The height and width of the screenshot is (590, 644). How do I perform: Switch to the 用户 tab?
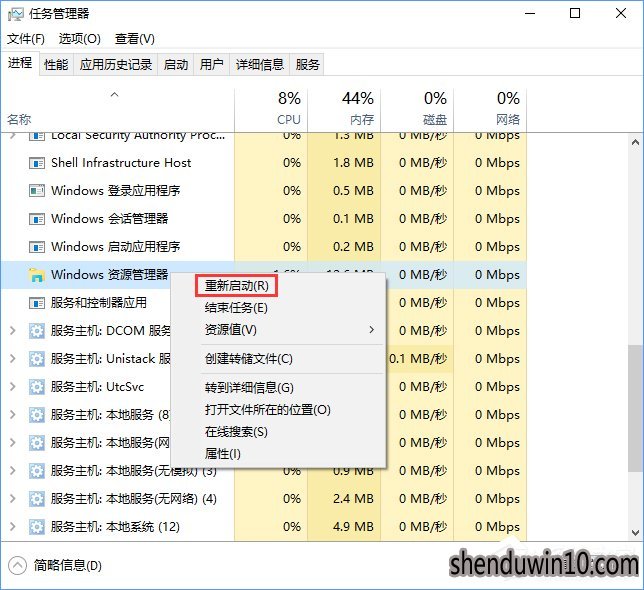(212, 64)
